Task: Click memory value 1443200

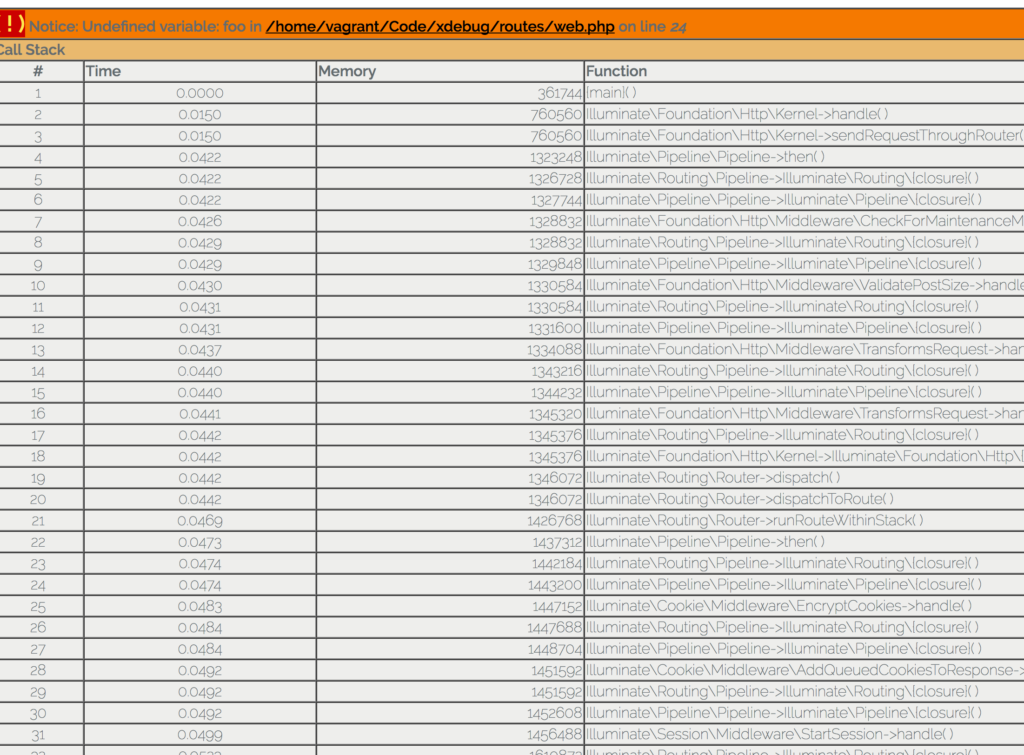Action: [556, 585]
